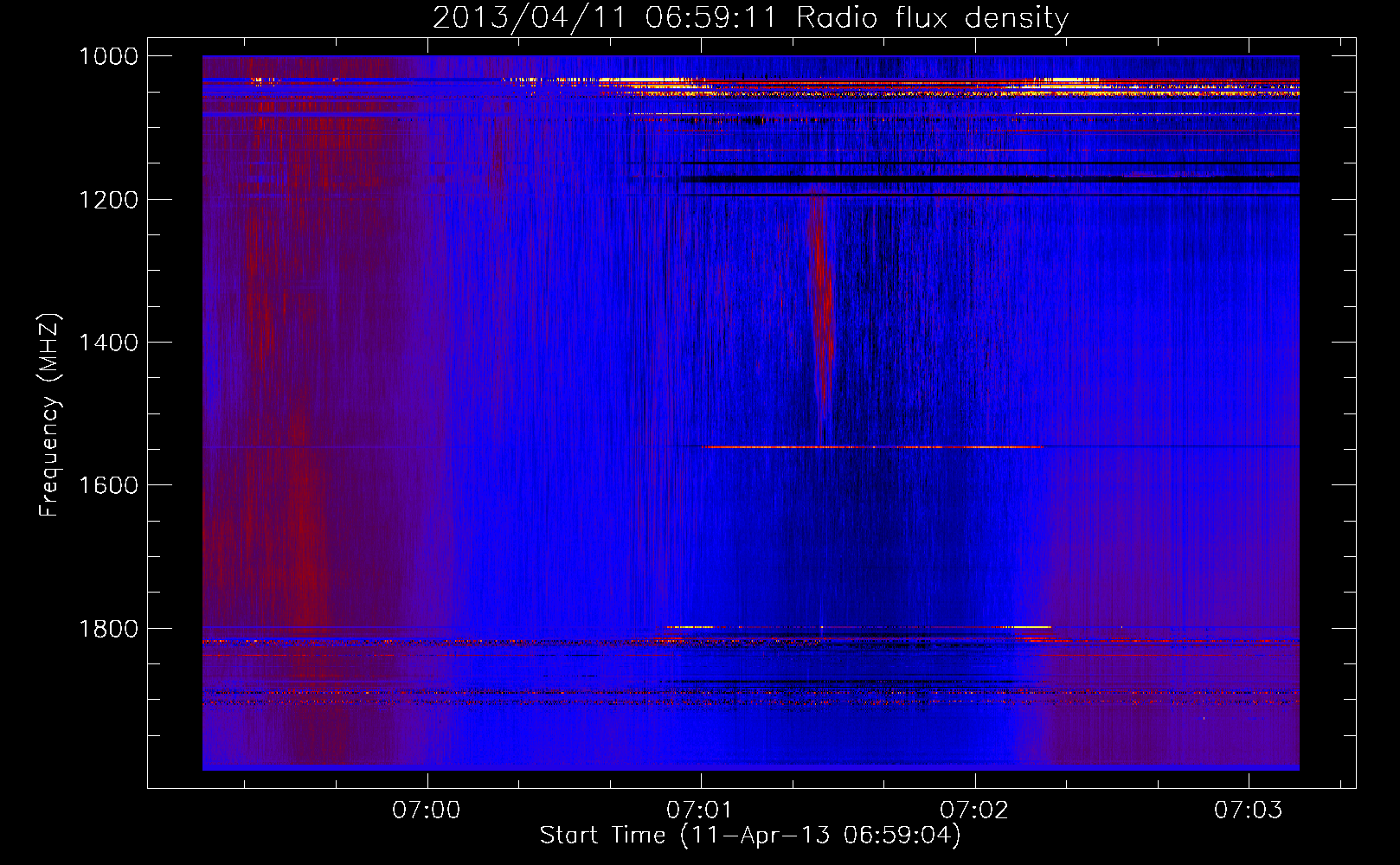Click the 1600 frequency tick label

pos(108,485)
